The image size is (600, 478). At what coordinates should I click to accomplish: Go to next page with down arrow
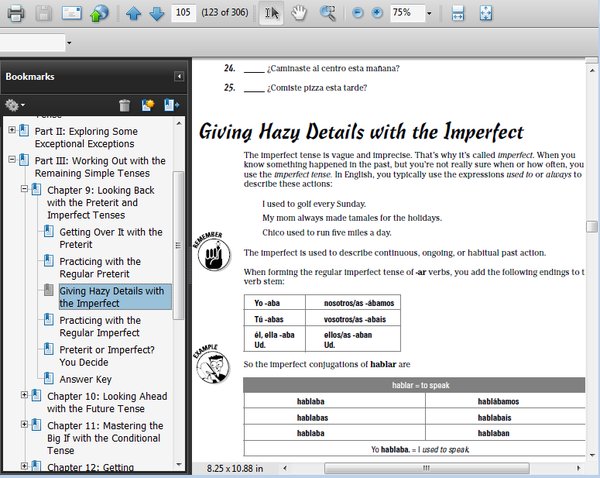point(156,13)
